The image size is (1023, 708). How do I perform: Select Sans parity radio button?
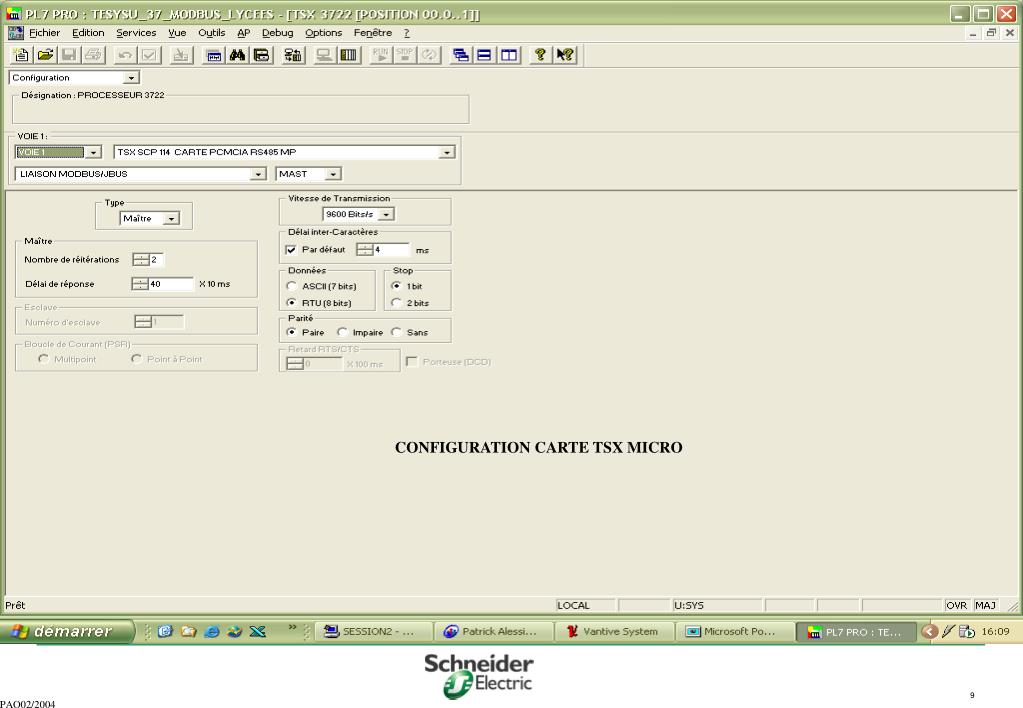pyautogui.click(x=396, y=332)
